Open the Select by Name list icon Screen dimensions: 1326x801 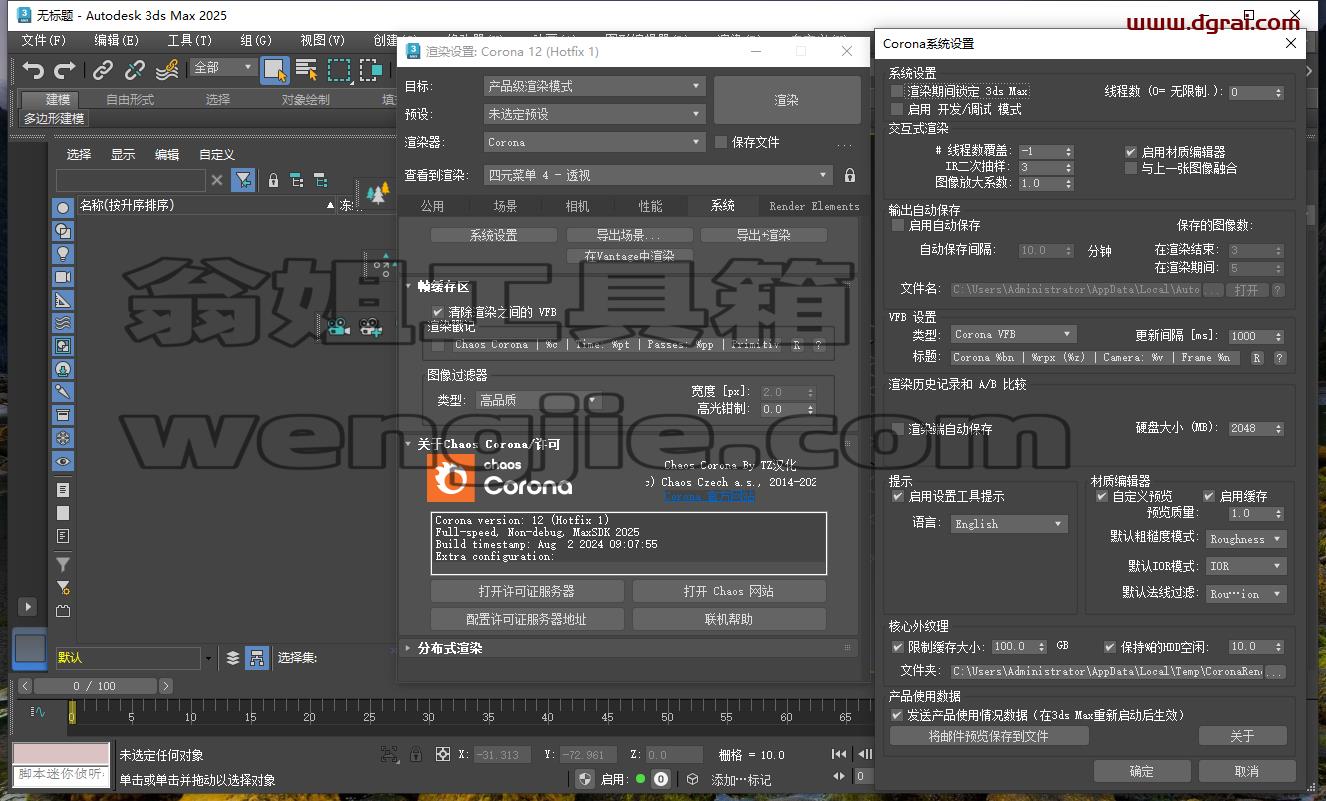pyautogui.click(x=307, y=69)
